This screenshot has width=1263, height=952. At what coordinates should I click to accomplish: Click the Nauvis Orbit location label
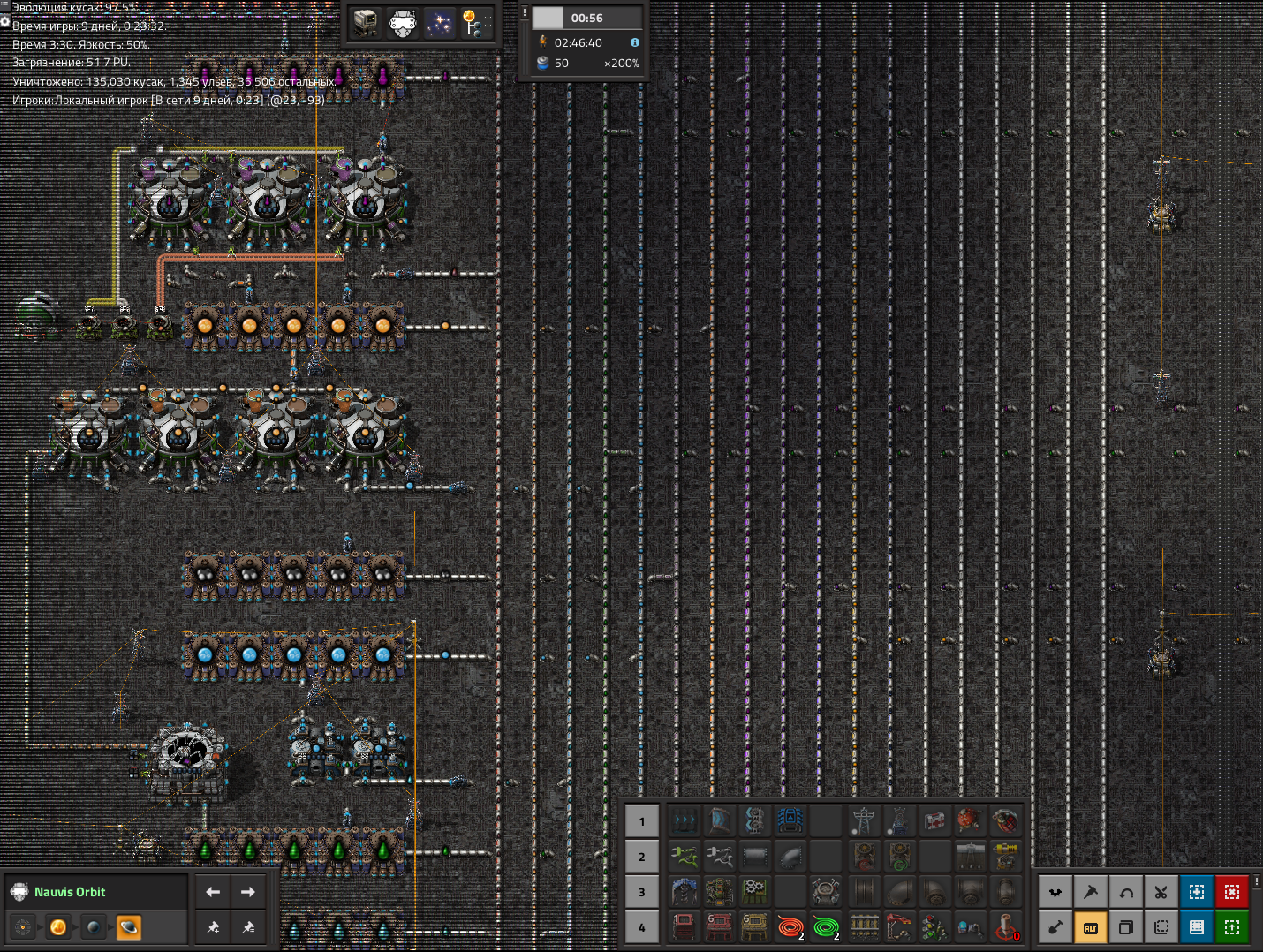70,892
